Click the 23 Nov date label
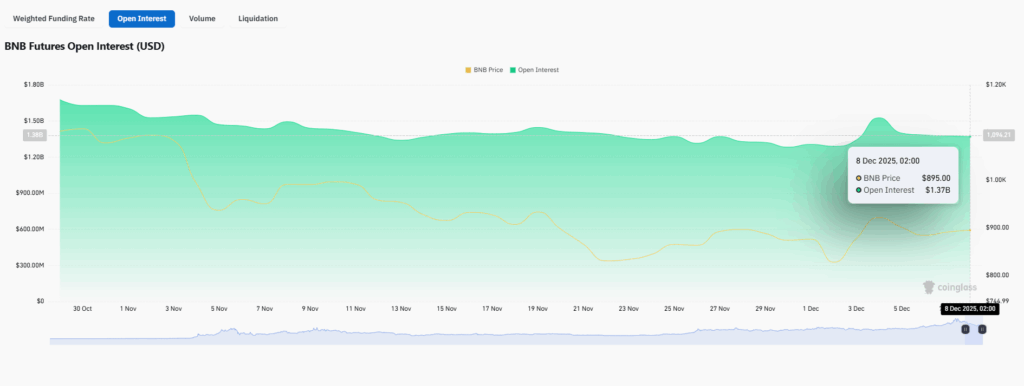 628,308
